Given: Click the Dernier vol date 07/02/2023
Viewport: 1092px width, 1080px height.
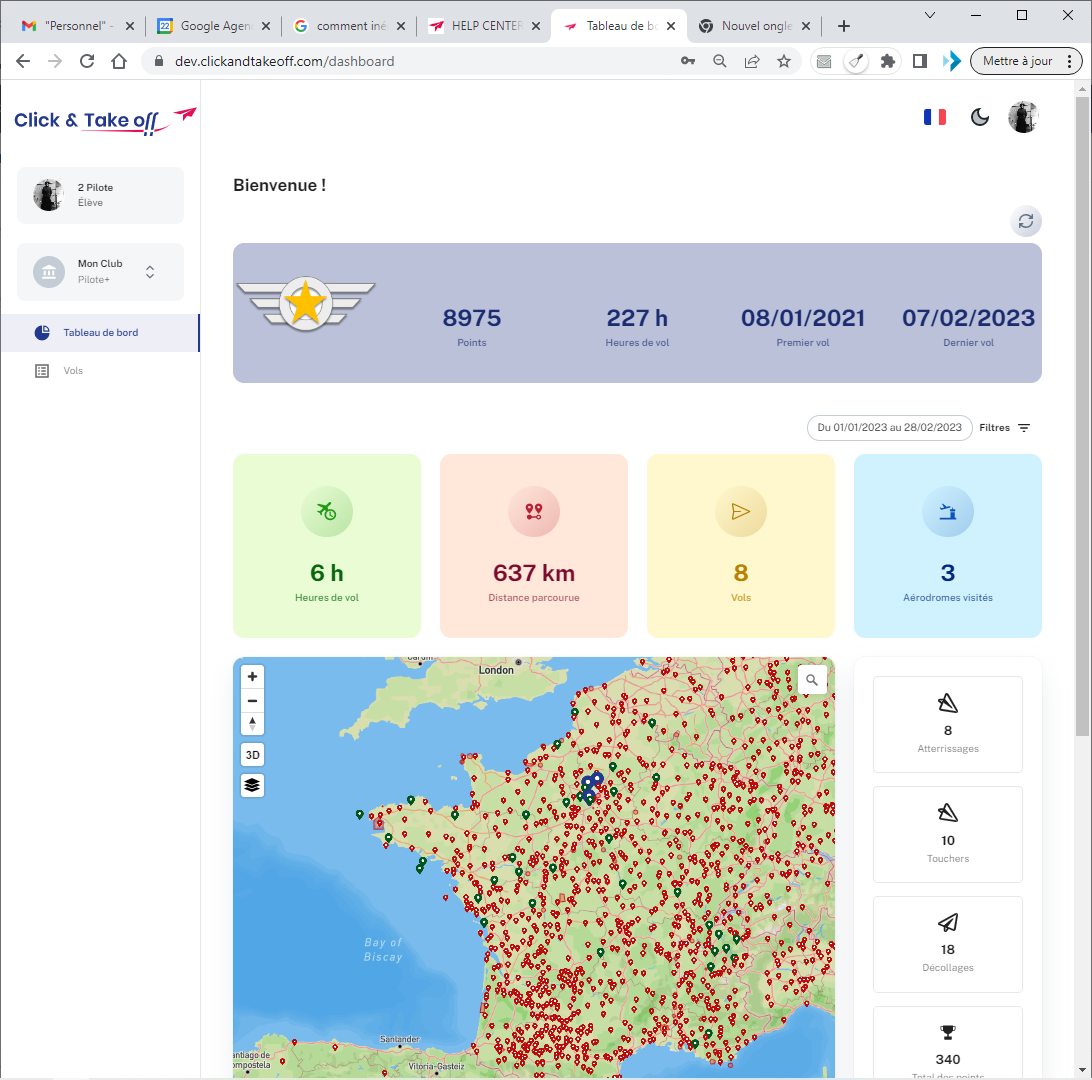Looking at the screenshot, I should coord(968,318).
